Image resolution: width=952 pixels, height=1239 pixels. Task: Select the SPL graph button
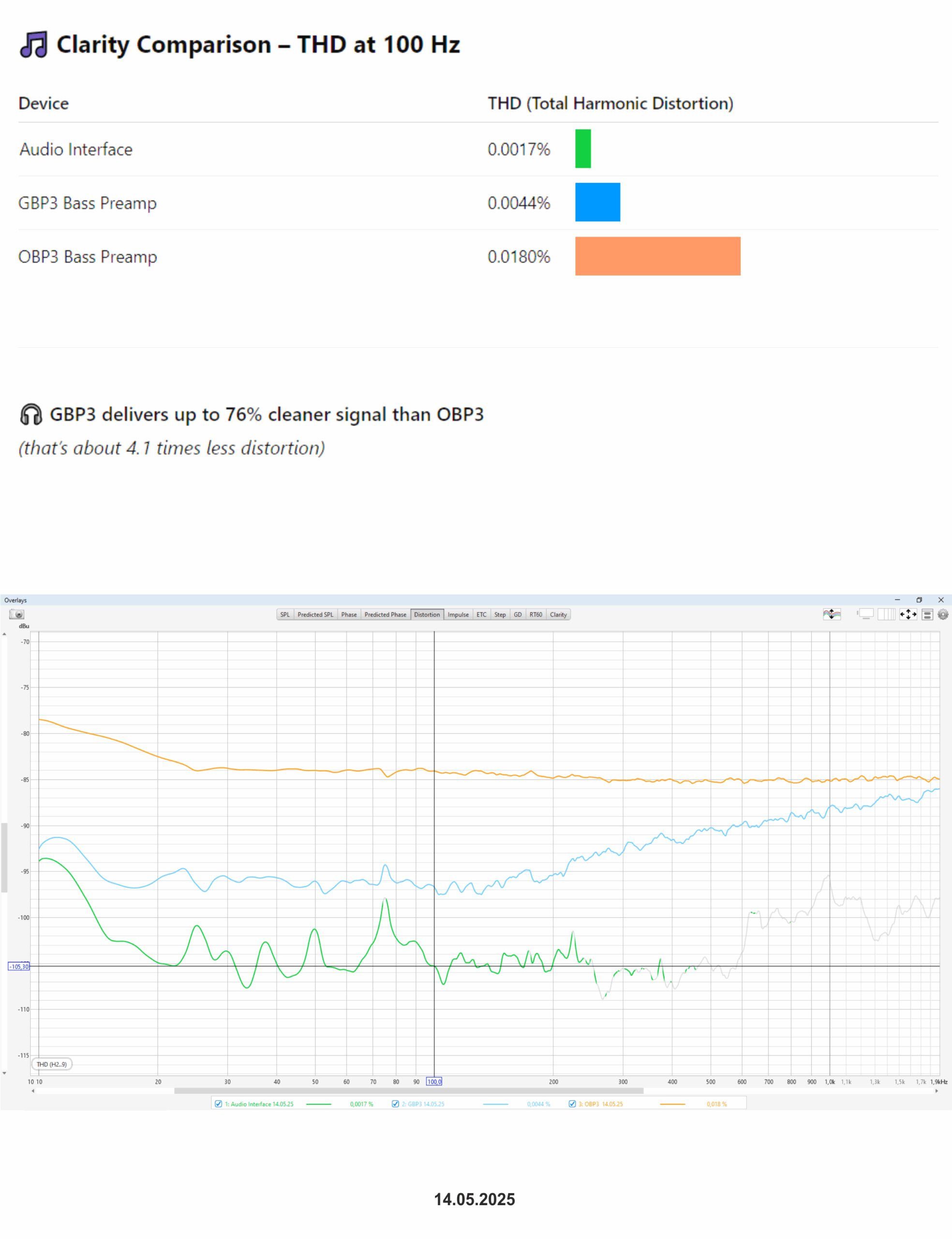coord(284,614)
